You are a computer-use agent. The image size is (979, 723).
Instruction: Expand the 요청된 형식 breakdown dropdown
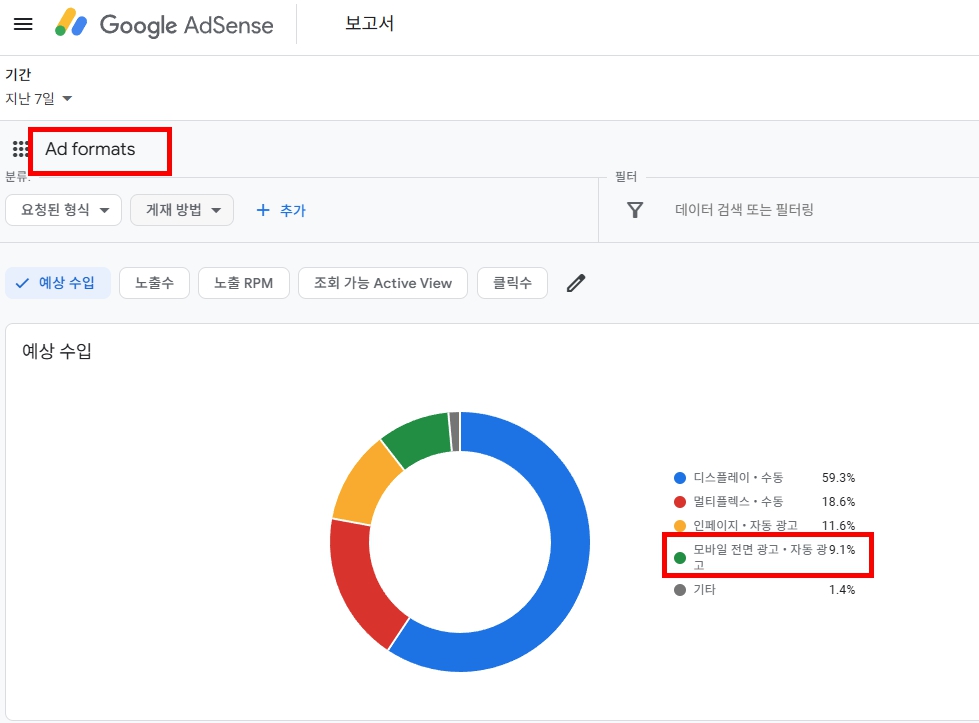coord(63,210)
